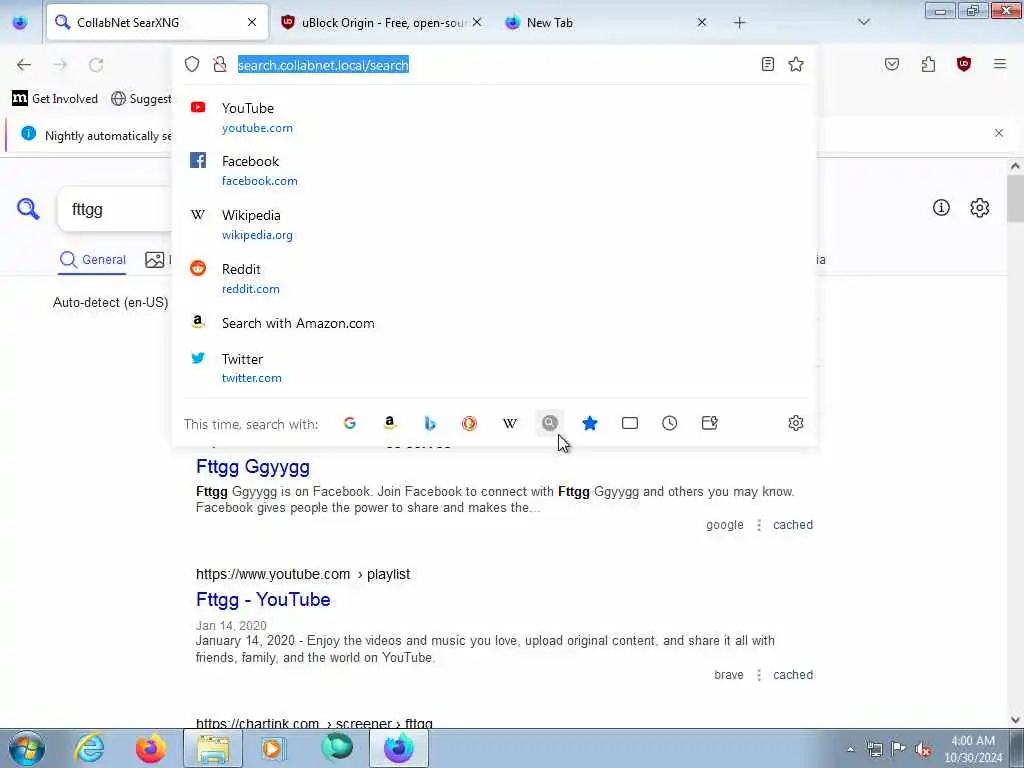The width and height of the screenshot is (1024, 768).
Task: Reload the current page
Action: coord(96,64)
